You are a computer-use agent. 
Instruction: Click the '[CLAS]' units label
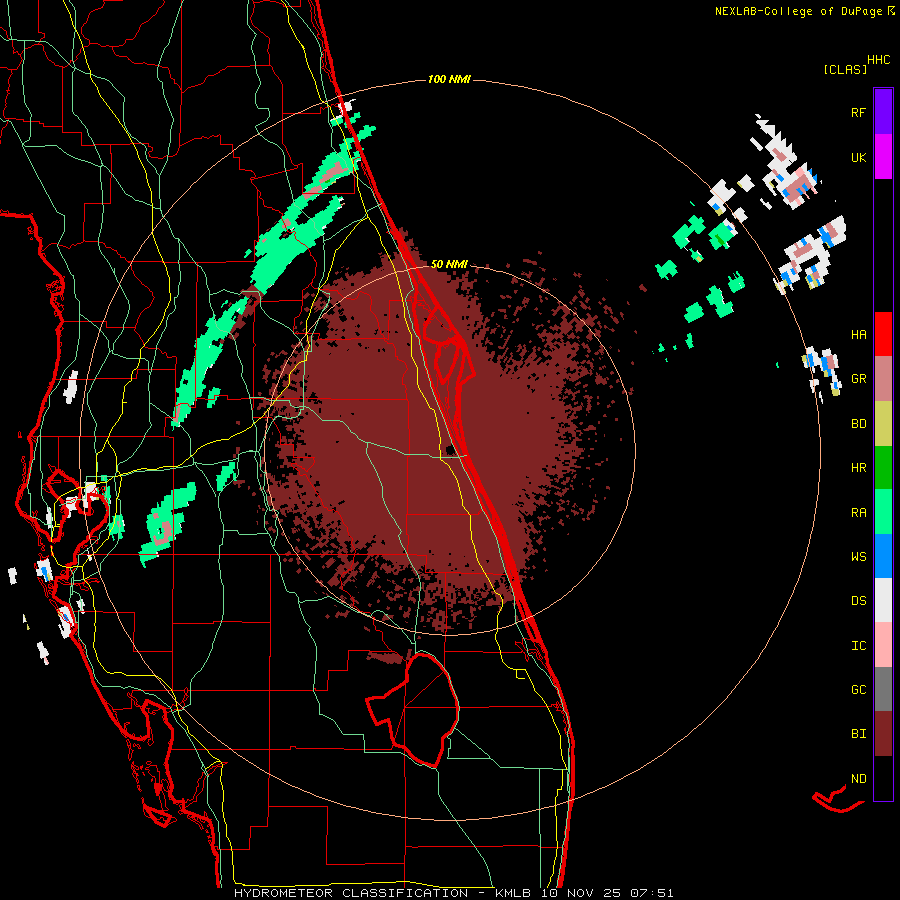(845, 69)
